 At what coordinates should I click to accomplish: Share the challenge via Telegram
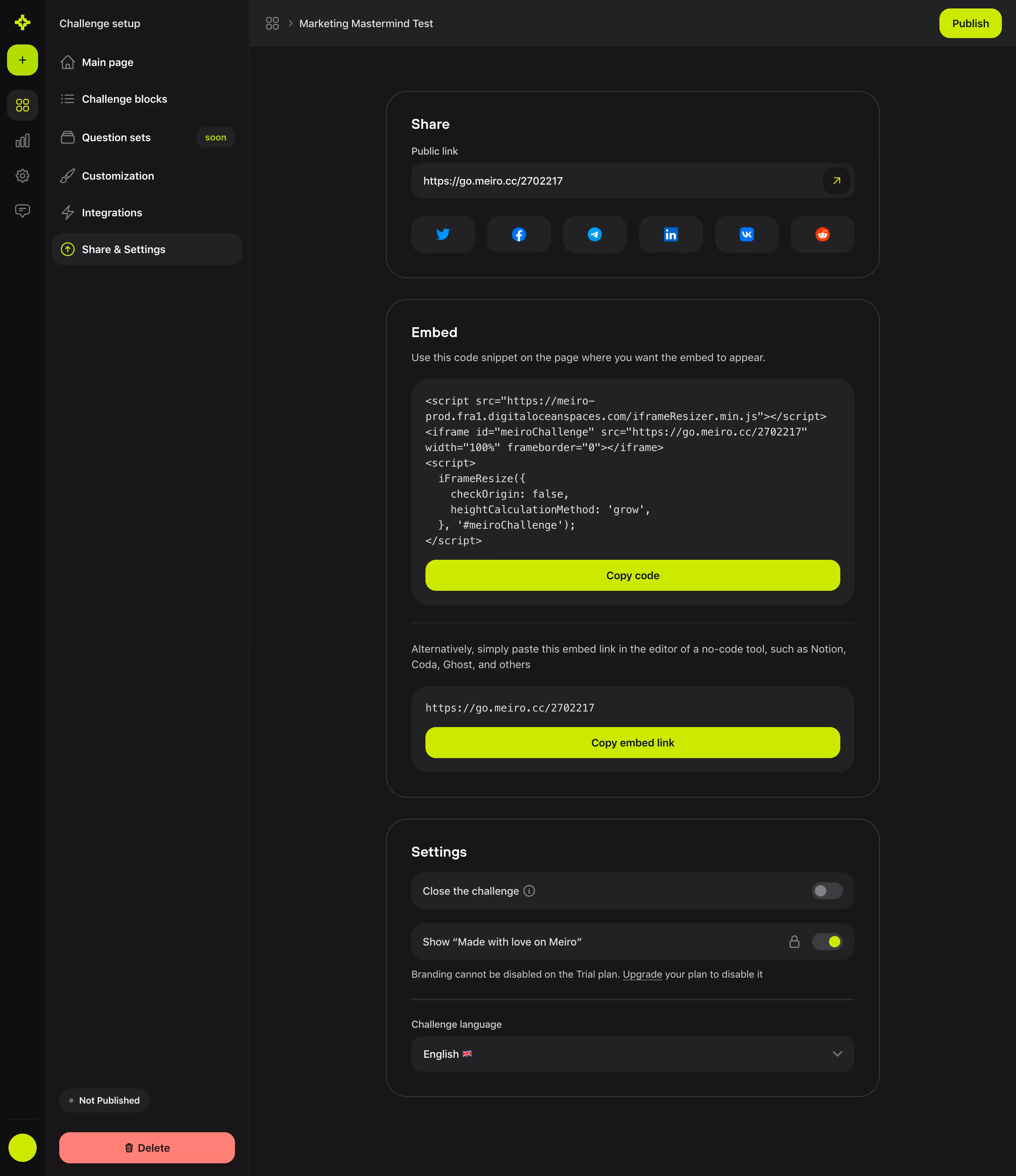(594, 234)
